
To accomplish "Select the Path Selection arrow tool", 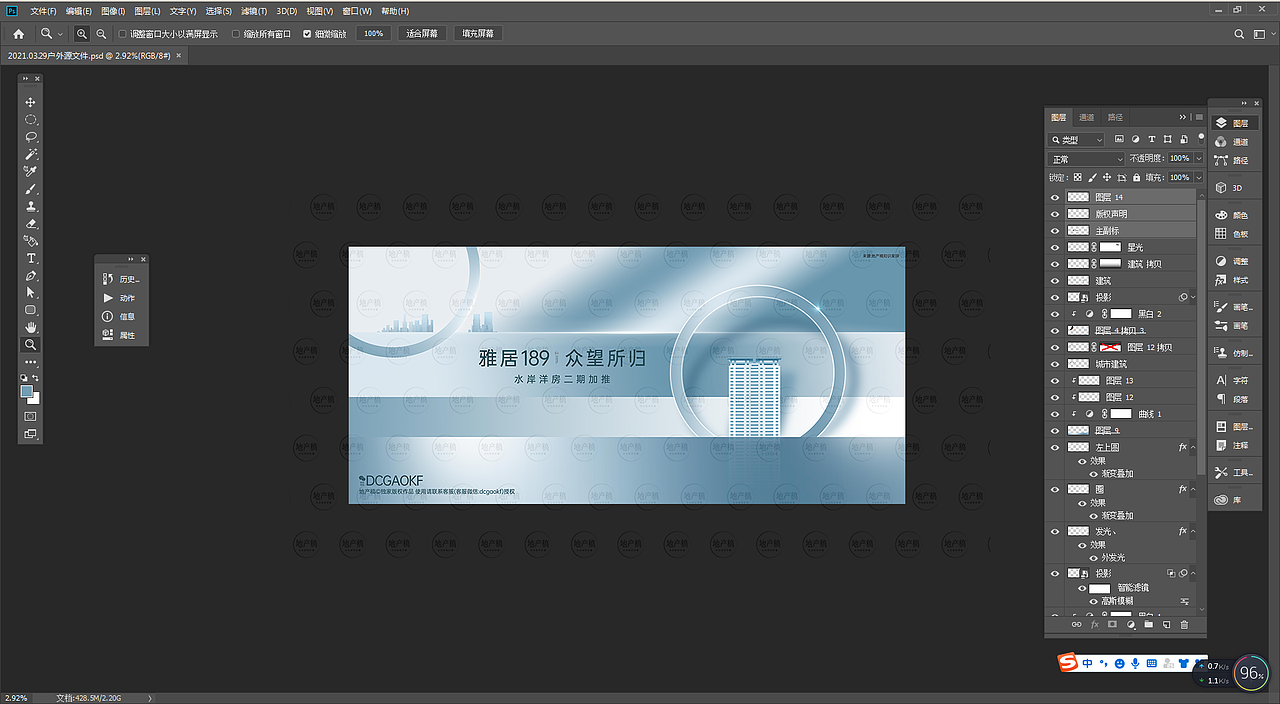I will pos(31,293).
